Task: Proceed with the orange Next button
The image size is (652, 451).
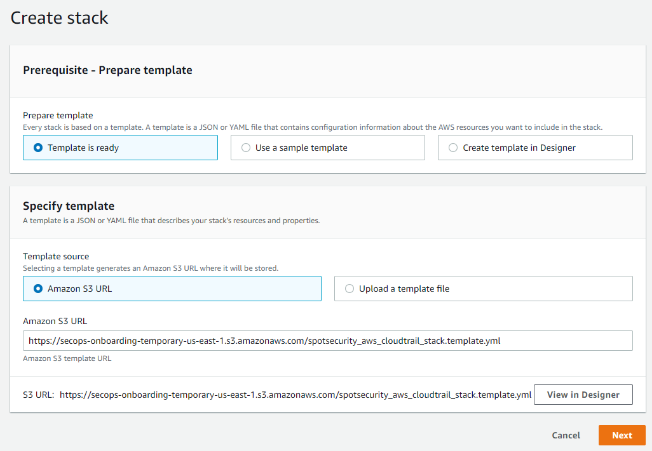Action: click(621, 436)
